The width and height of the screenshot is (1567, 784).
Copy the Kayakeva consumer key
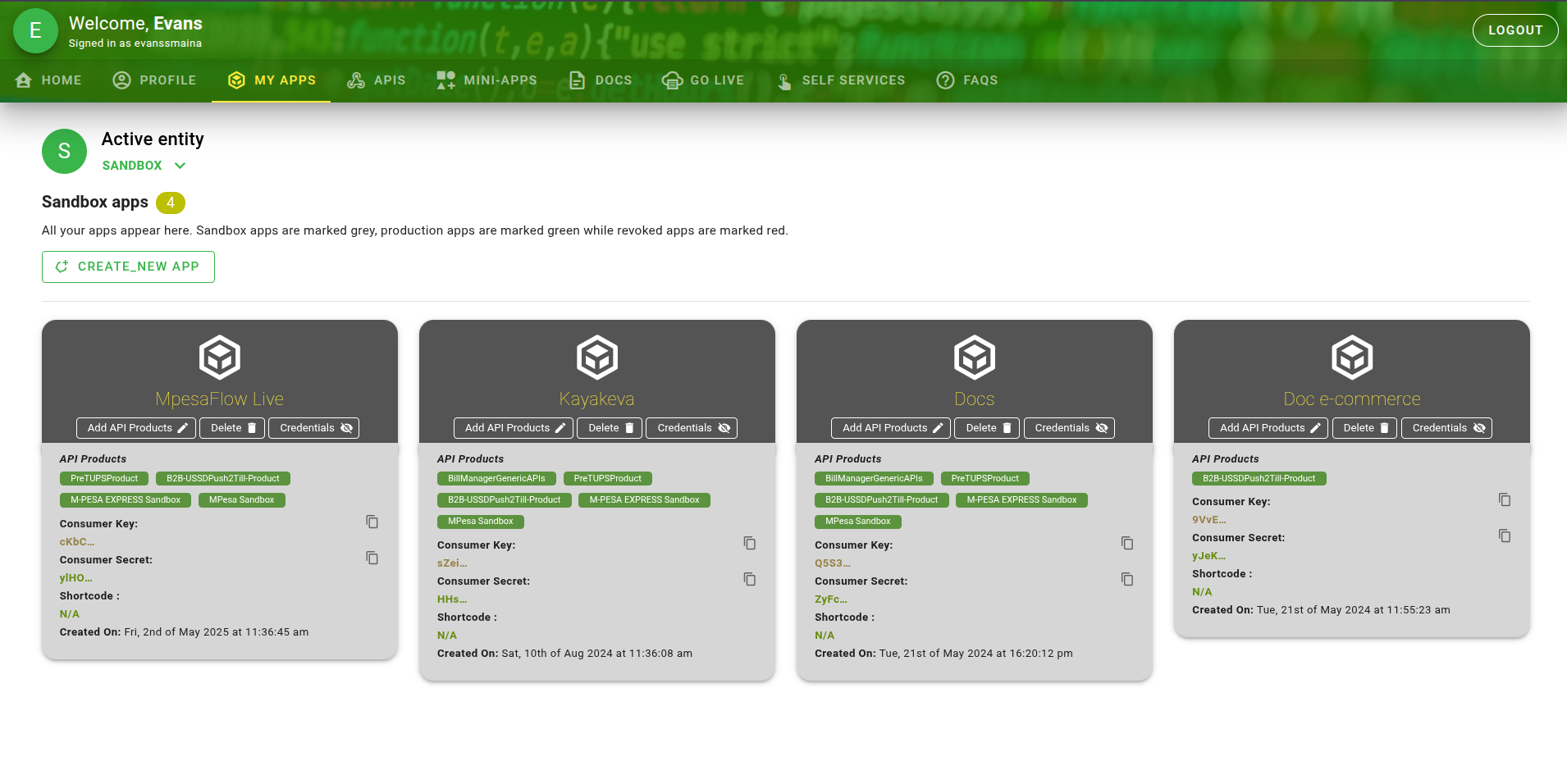[749, 544]
